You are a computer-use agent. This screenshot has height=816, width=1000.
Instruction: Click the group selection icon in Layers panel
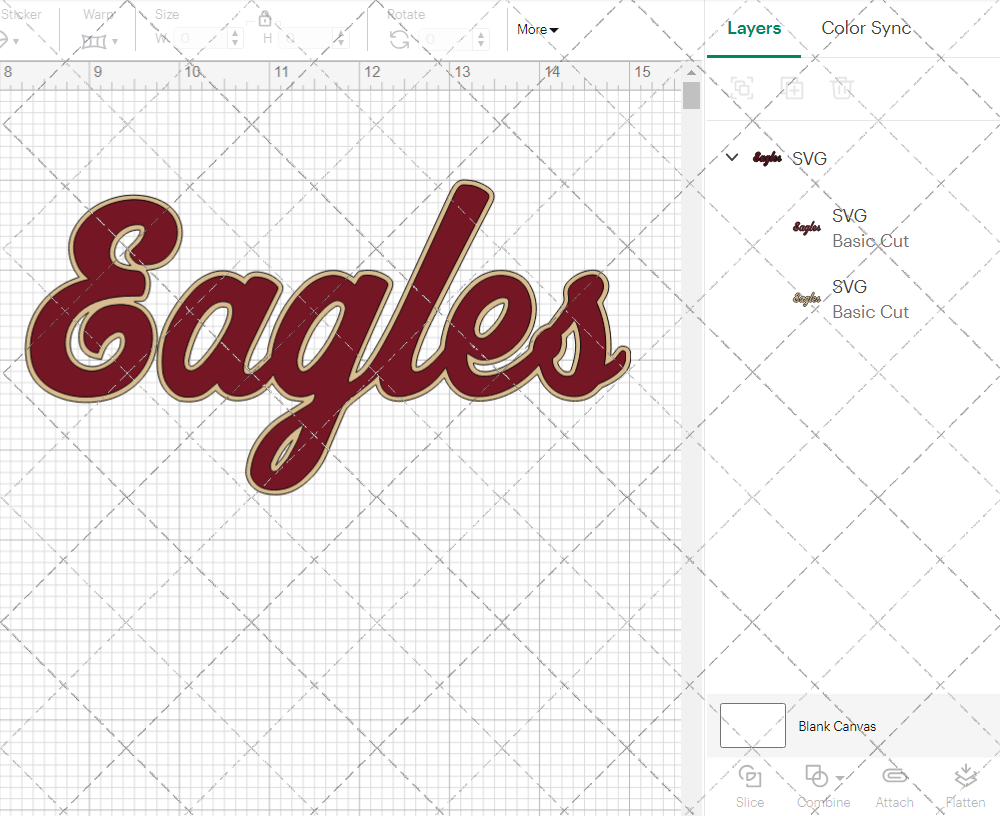743,88
